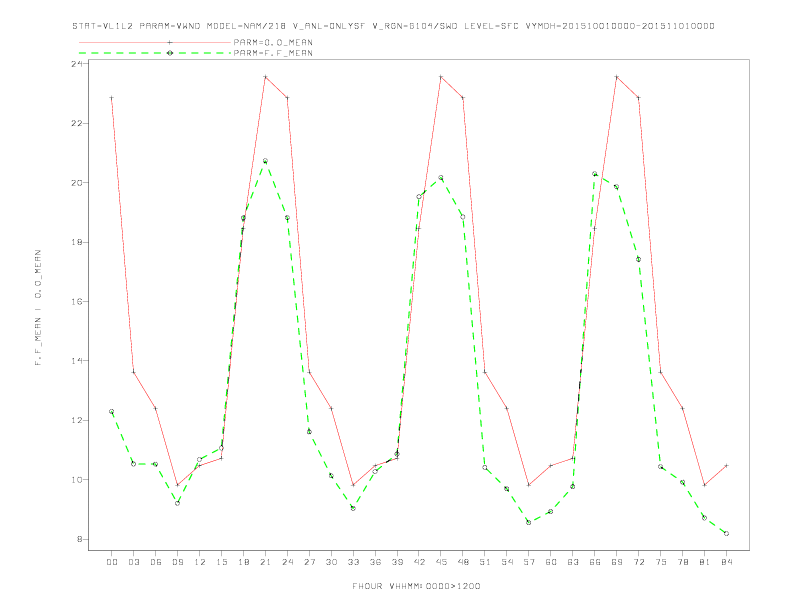The width and height of the screenshot is (792, 612).
Task: Click x-axis tick label 06
Action: pyautogui.click(x=156, y=562)
